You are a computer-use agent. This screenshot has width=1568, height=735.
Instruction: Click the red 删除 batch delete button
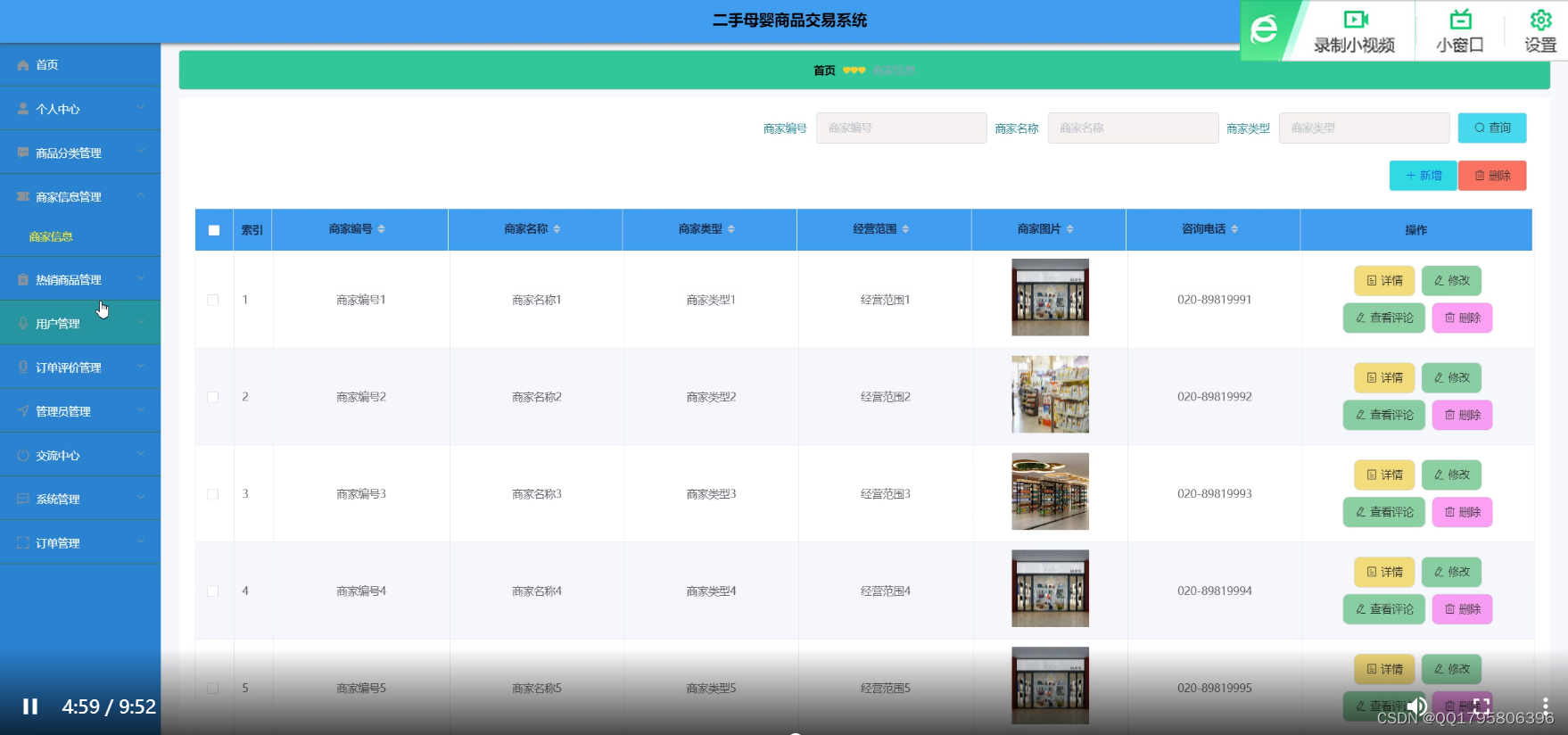(x=1492, y=176)
